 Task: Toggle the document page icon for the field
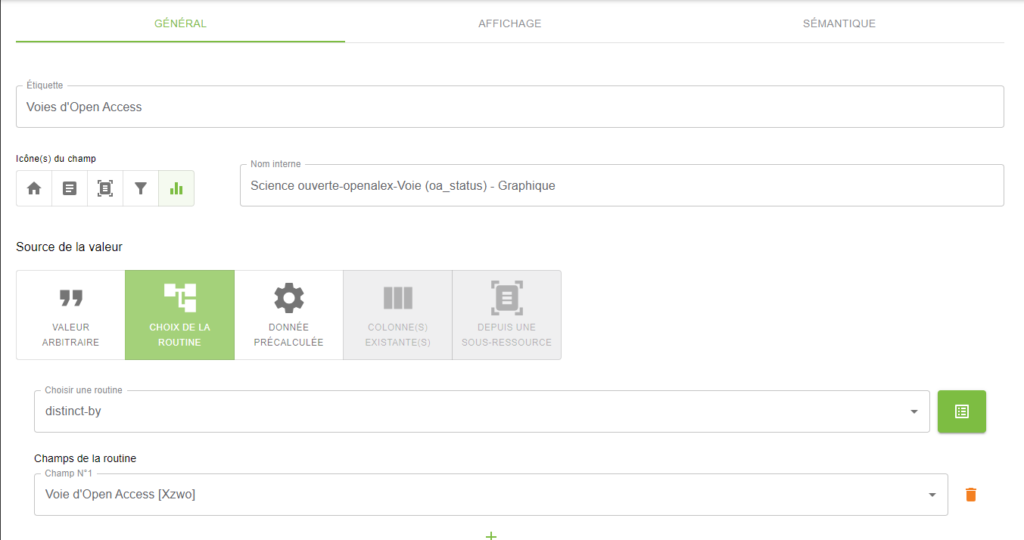(x=69, y=189)
